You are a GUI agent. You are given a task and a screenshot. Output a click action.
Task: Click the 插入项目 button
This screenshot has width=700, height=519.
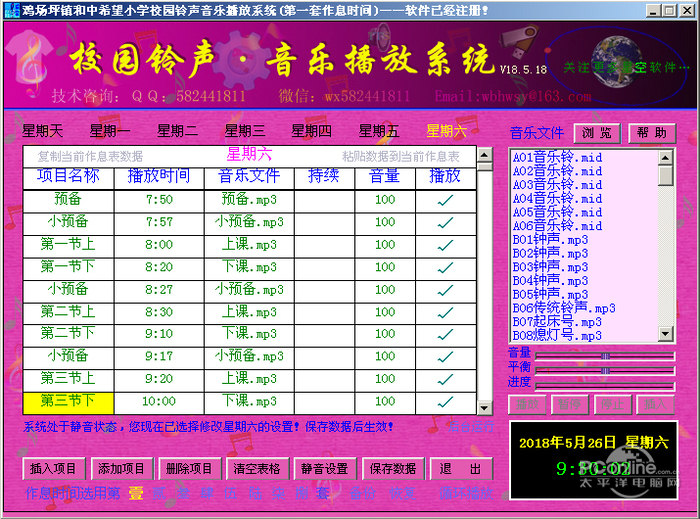(x=53, y=469)
